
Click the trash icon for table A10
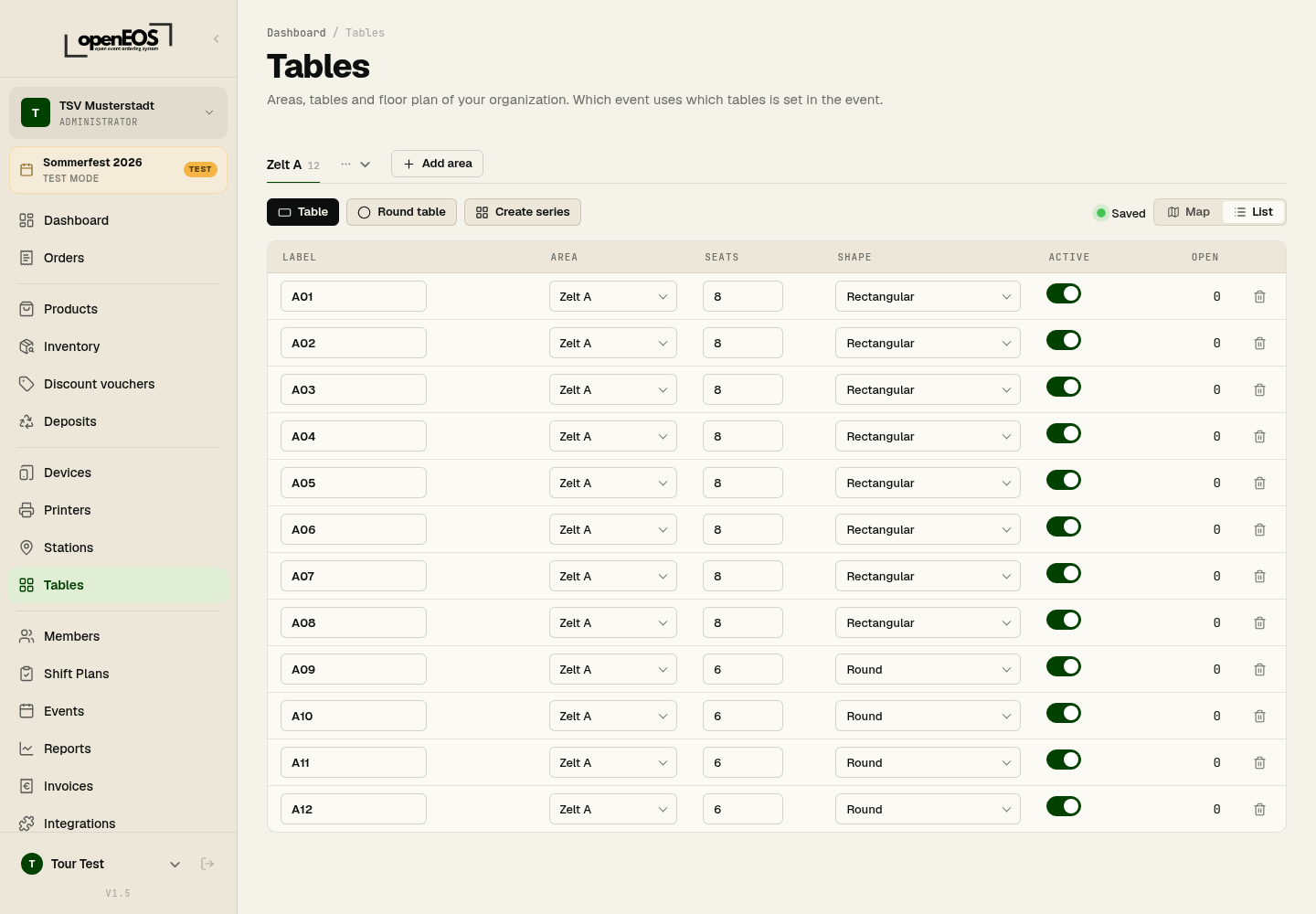1259,716
